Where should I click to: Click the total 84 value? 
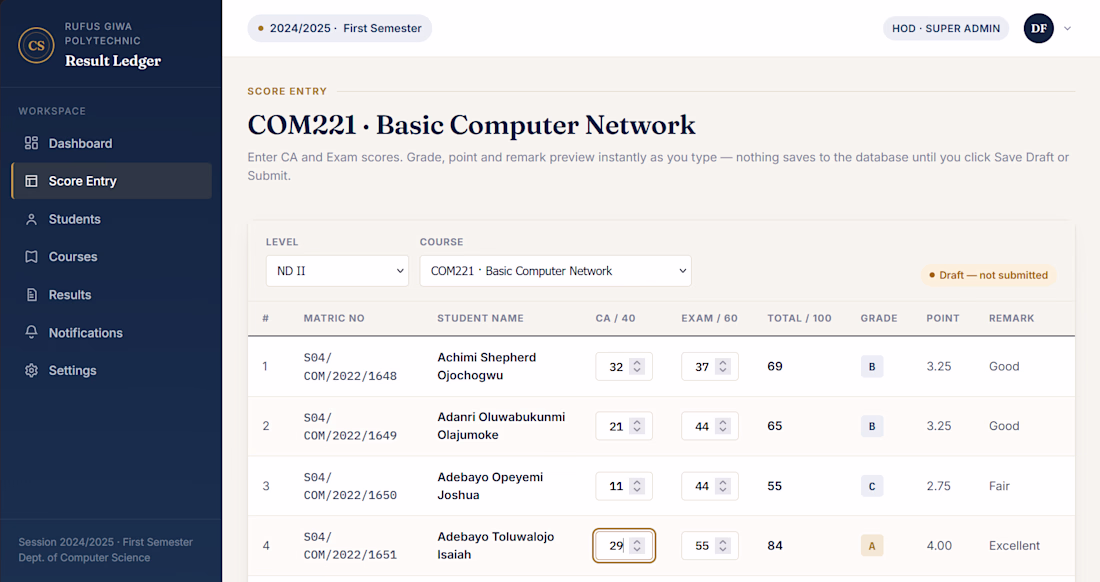pos(774,546)
